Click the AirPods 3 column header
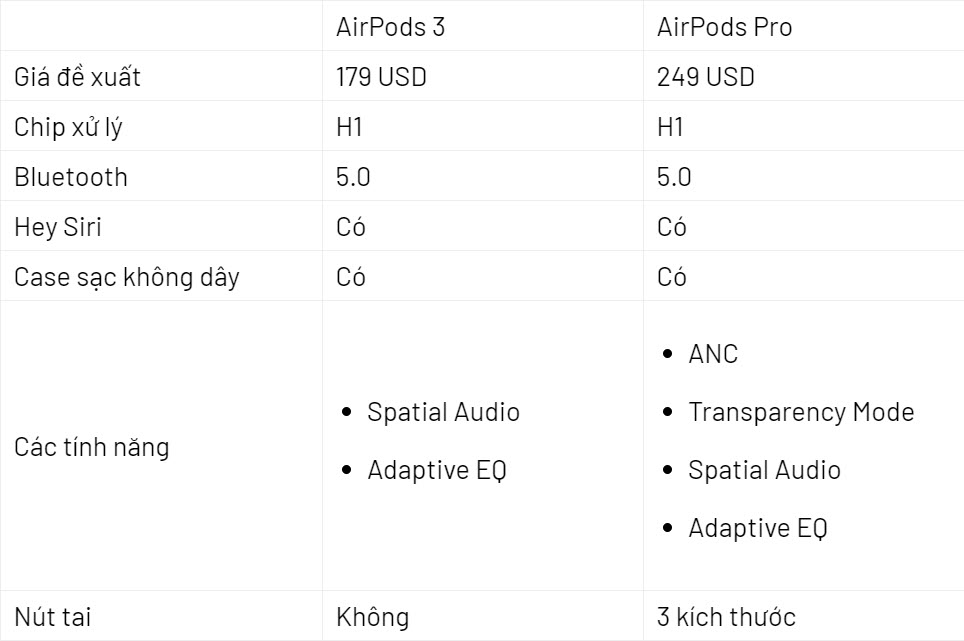This screenshot has height=641, width=964. (x=390, y=27)
